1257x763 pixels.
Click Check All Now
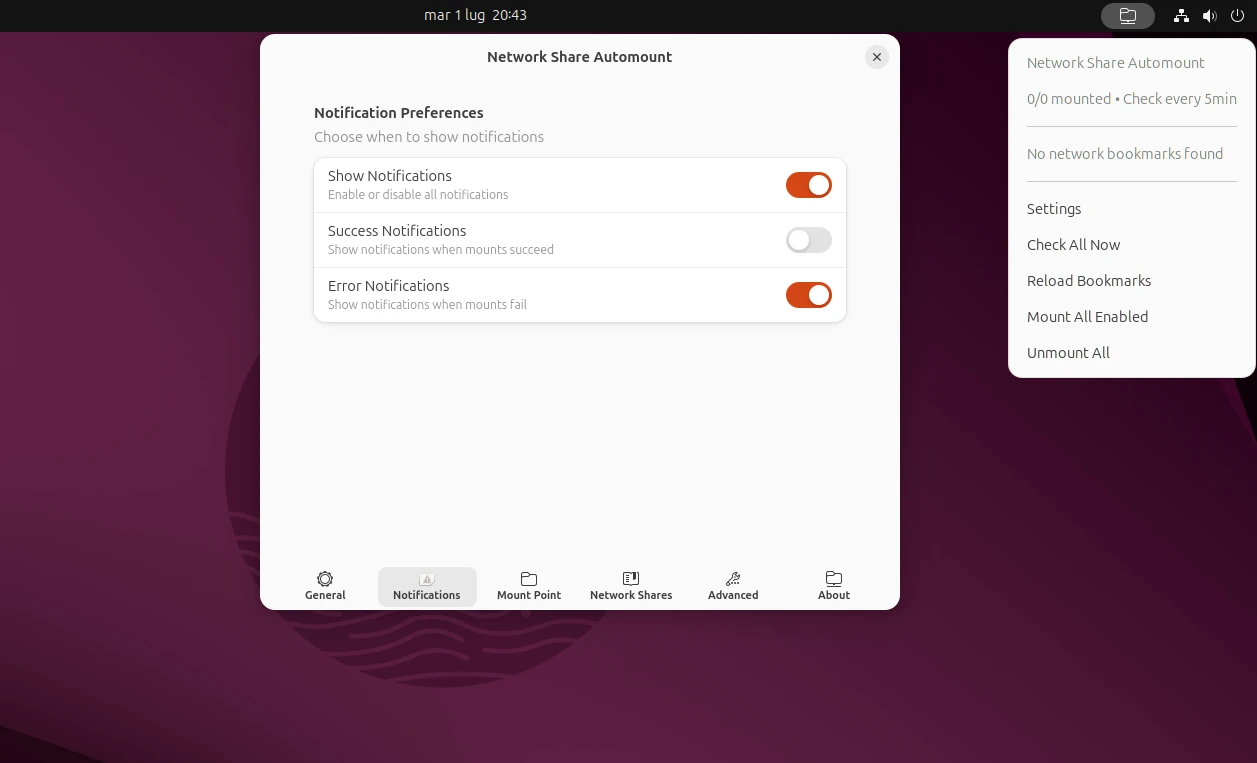(1073, 245)
